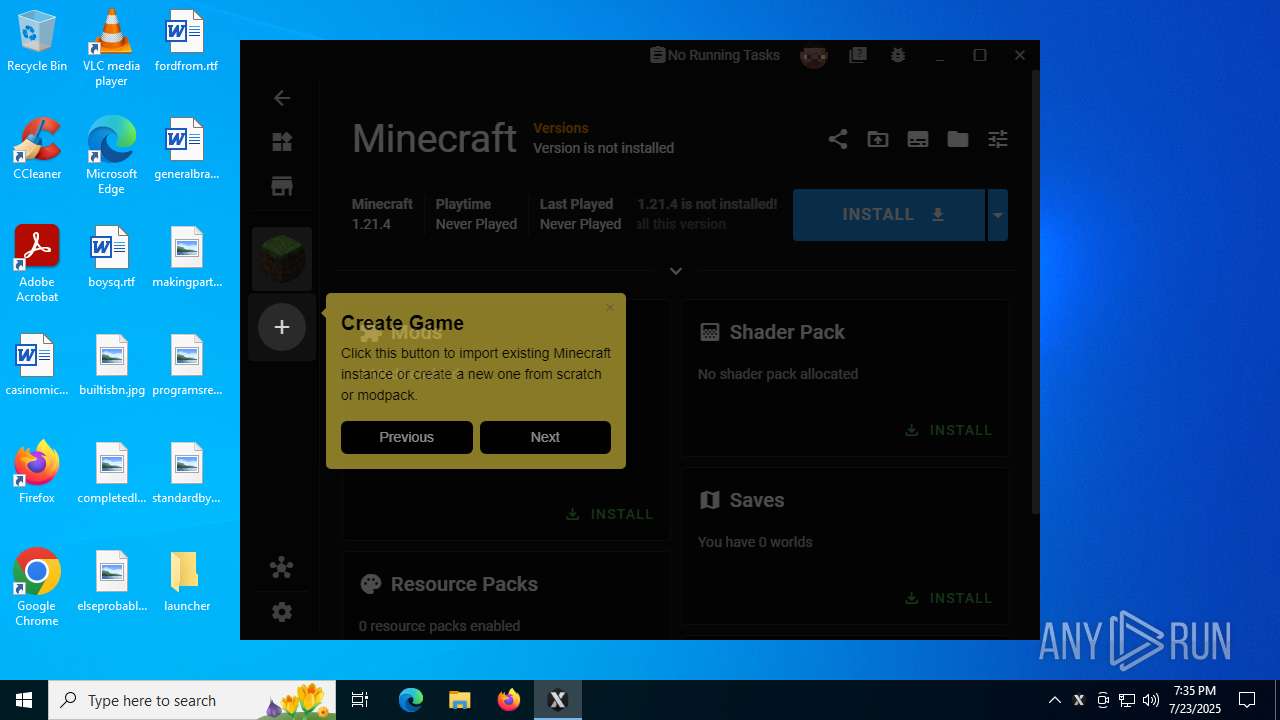Image resolution: width=1280 pixels, height=720 pixels.
Task: Select the fordfrom.rtf desktop file
Action: [186, 42]
